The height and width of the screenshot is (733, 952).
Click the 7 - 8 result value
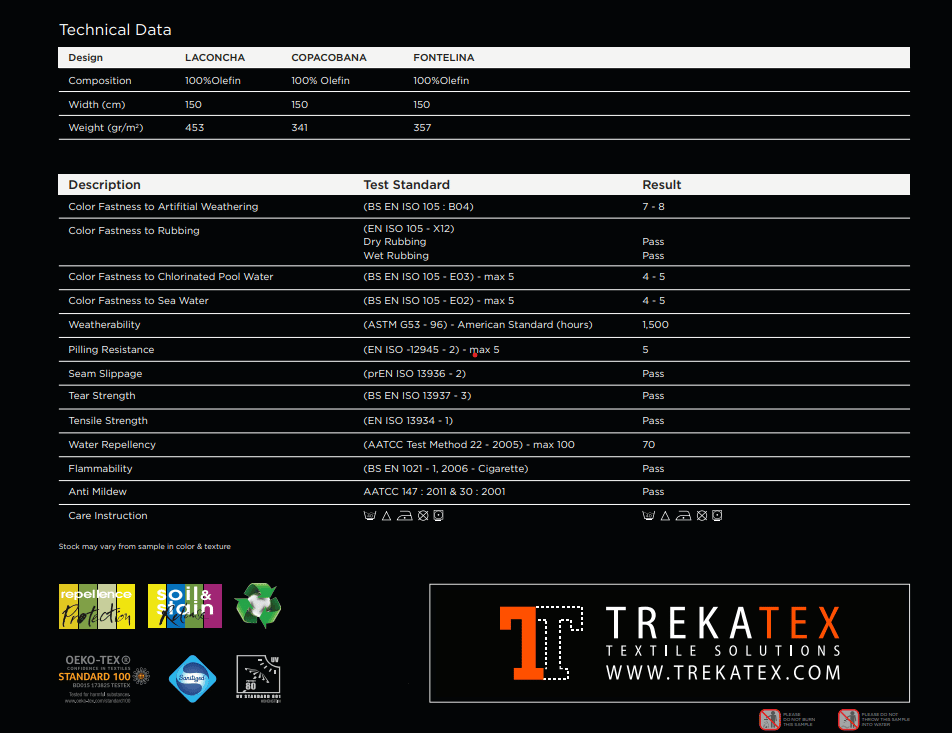(x=653, y=206)
